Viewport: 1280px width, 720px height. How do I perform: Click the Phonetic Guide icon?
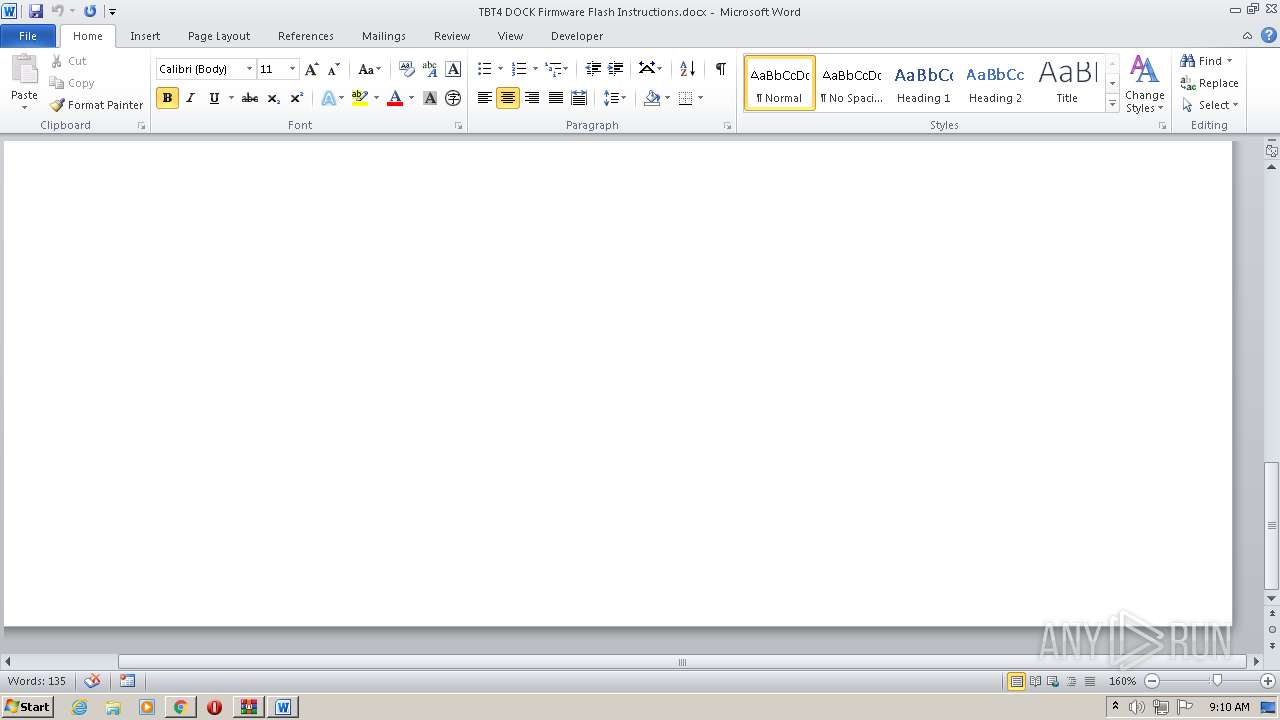click(430, 69)
